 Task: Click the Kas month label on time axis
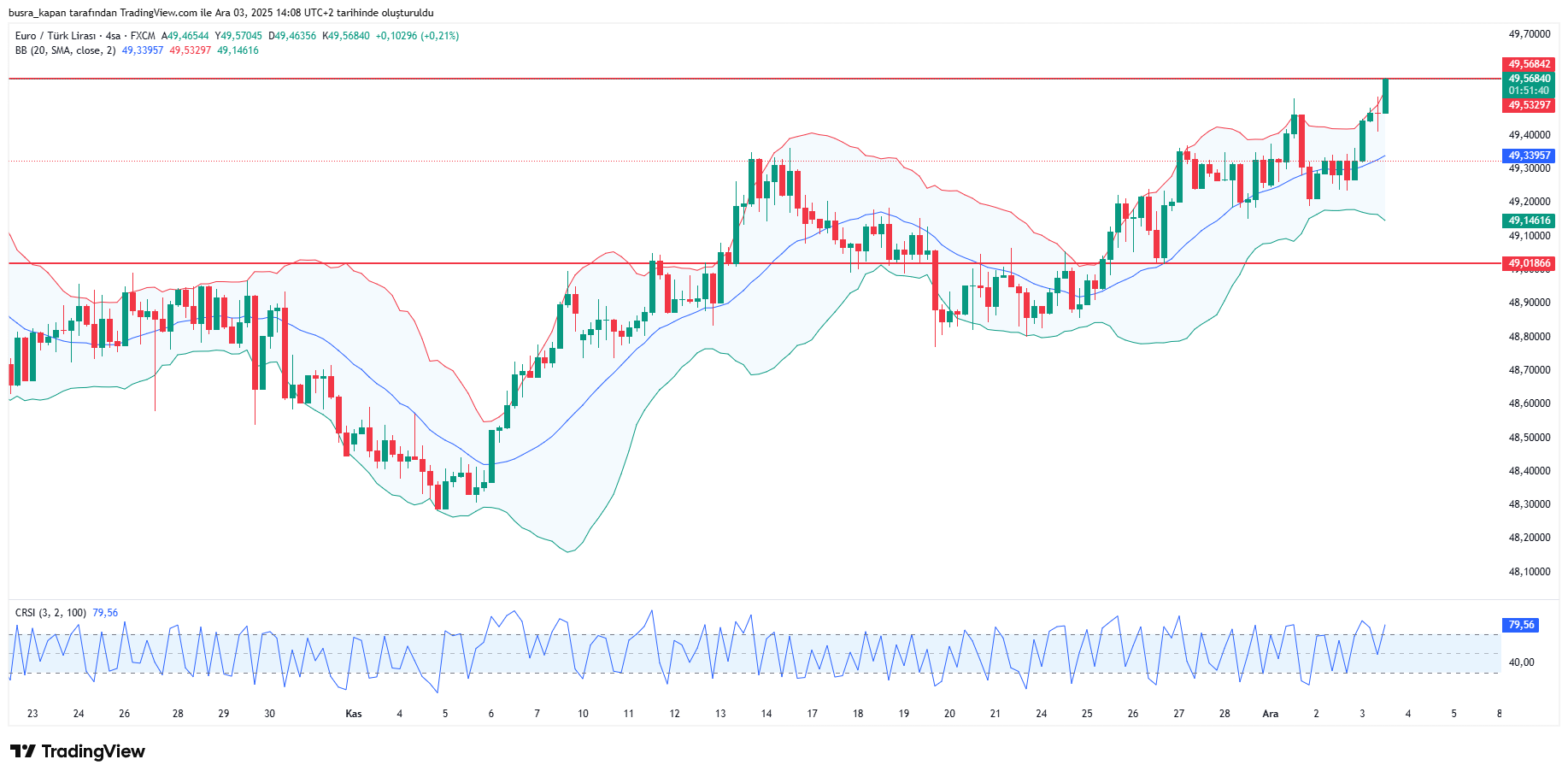[353, 714]
